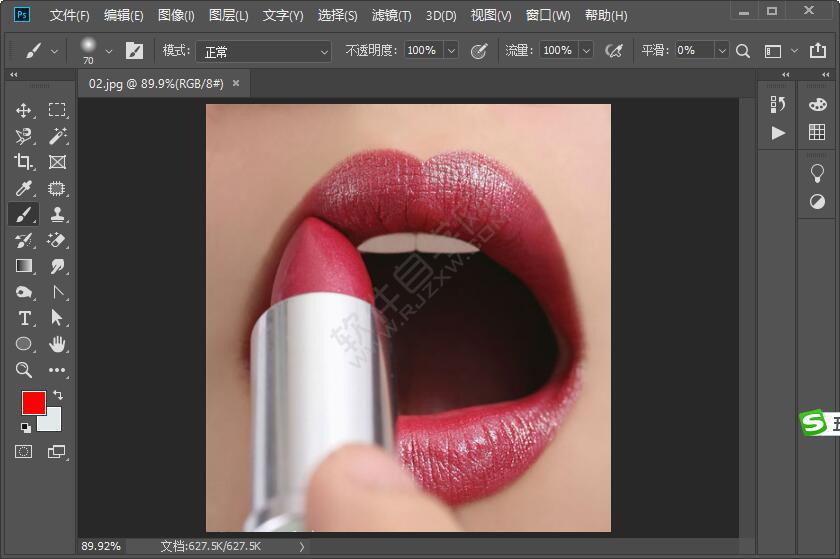
Task: Select the Healing Brush tool
Action: click(x=57, y=188)
